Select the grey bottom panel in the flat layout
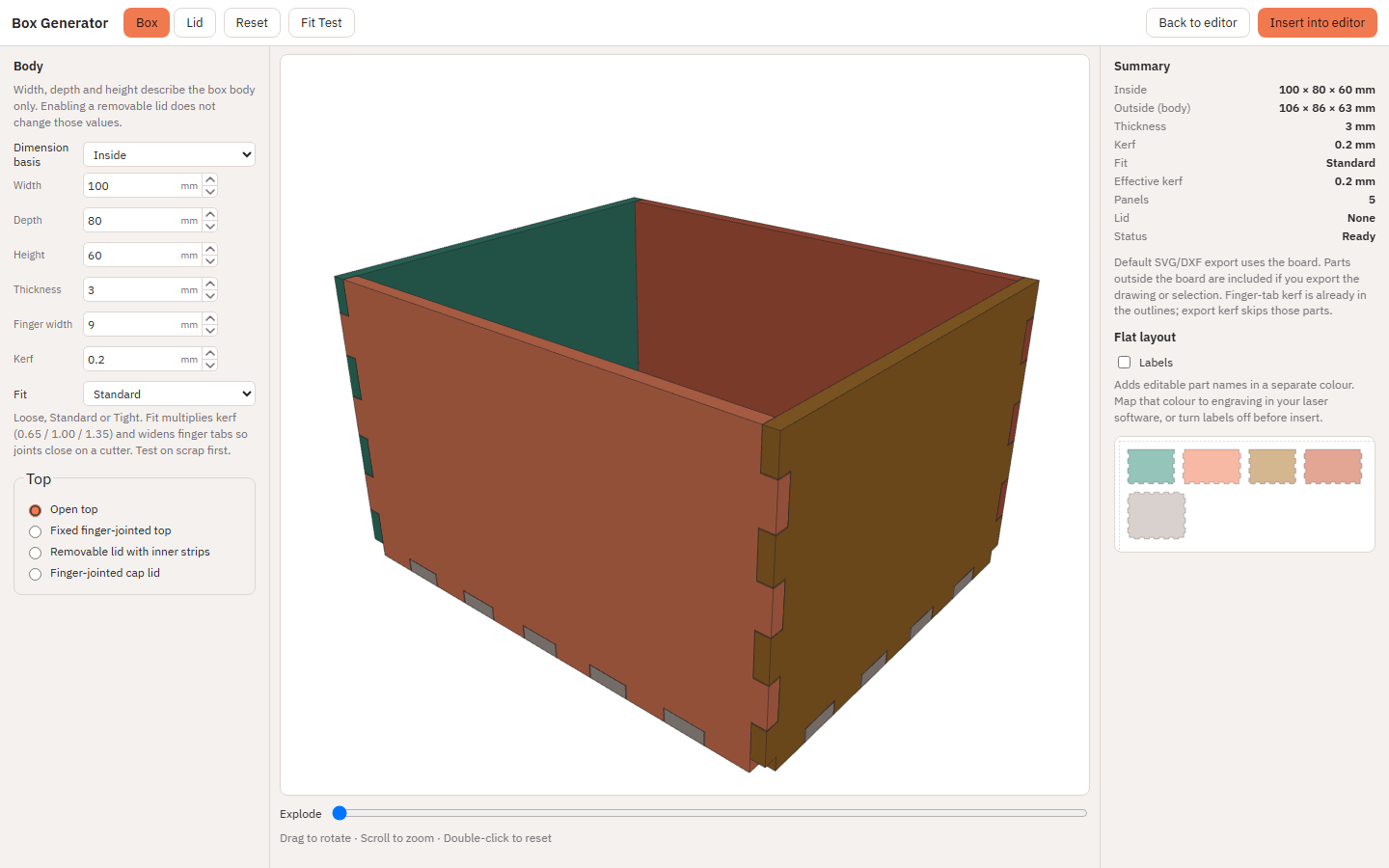Screen dimensions: 1389x868 point(1157,515)
